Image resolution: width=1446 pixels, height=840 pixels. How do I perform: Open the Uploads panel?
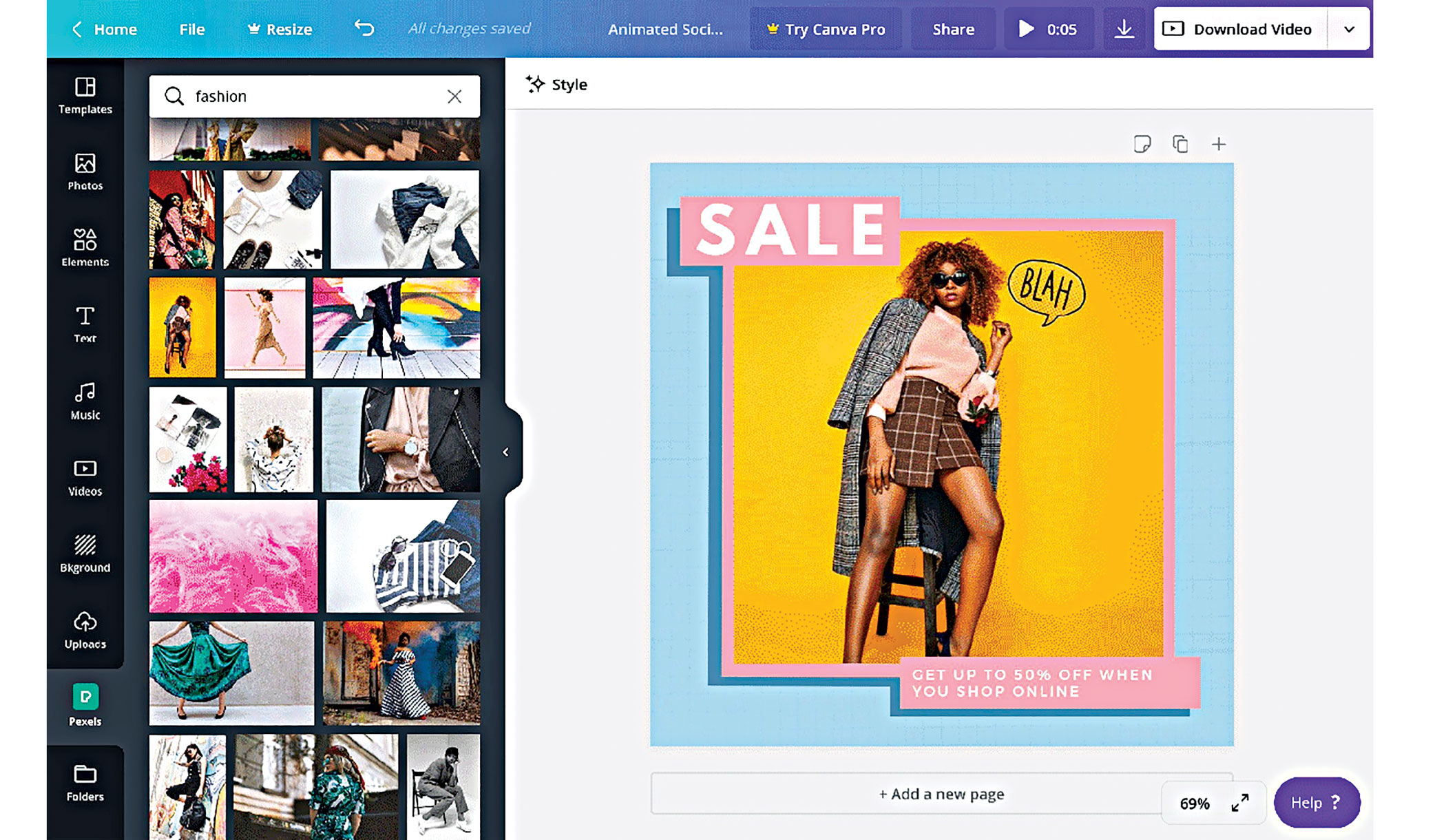(x=85, y=630)
